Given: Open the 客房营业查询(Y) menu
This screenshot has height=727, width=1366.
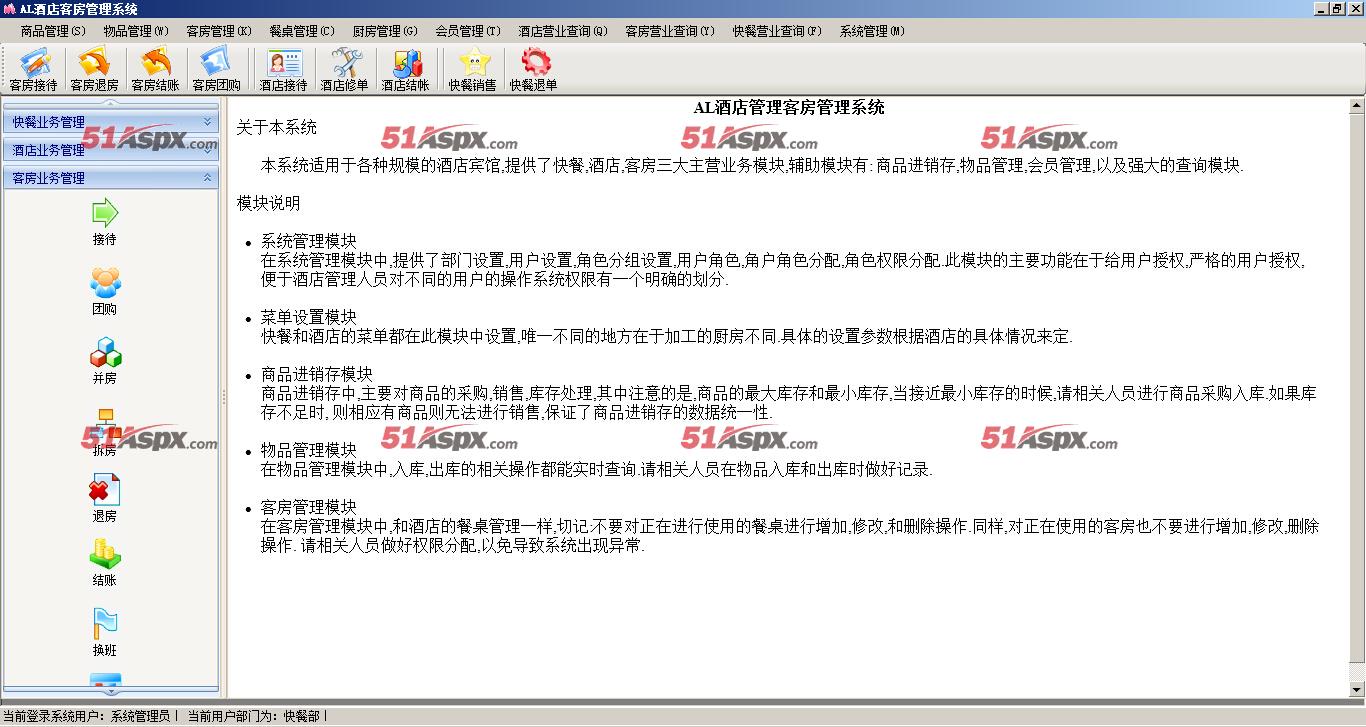Looking at the screenshot, I should click(670, 31).
